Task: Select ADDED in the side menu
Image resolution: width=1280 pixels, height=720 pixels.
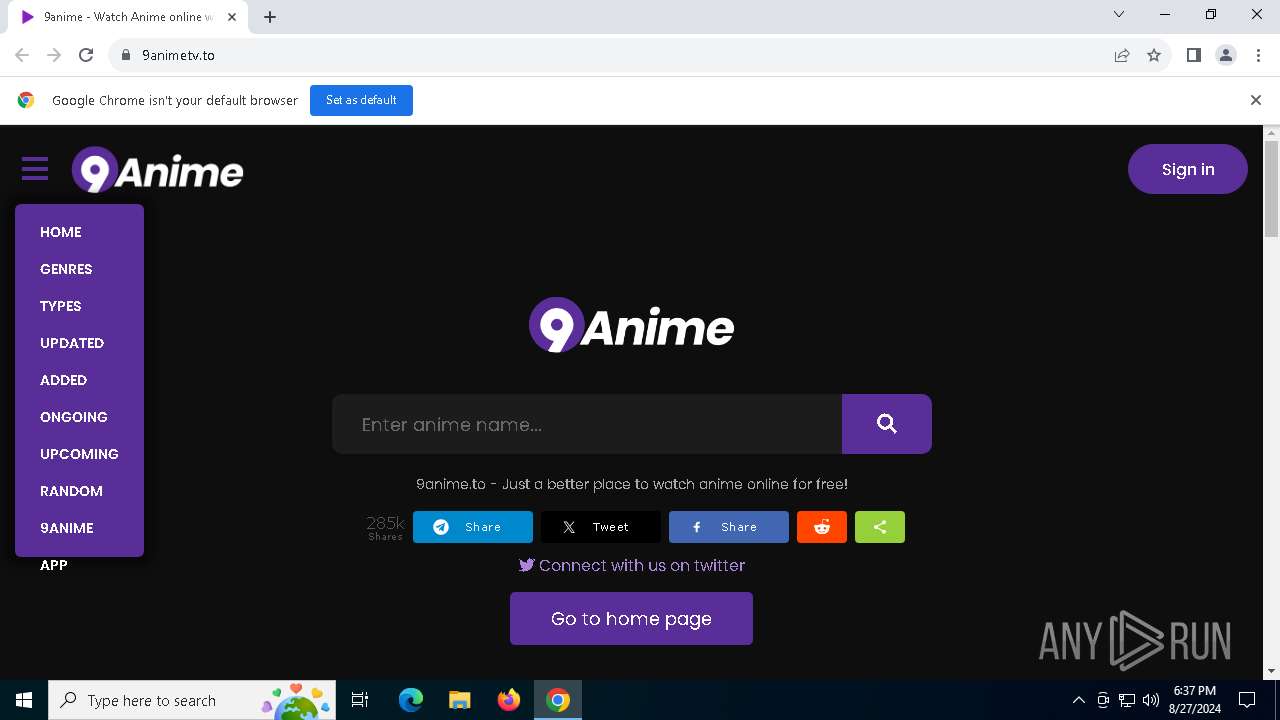Action: (64, 380)
